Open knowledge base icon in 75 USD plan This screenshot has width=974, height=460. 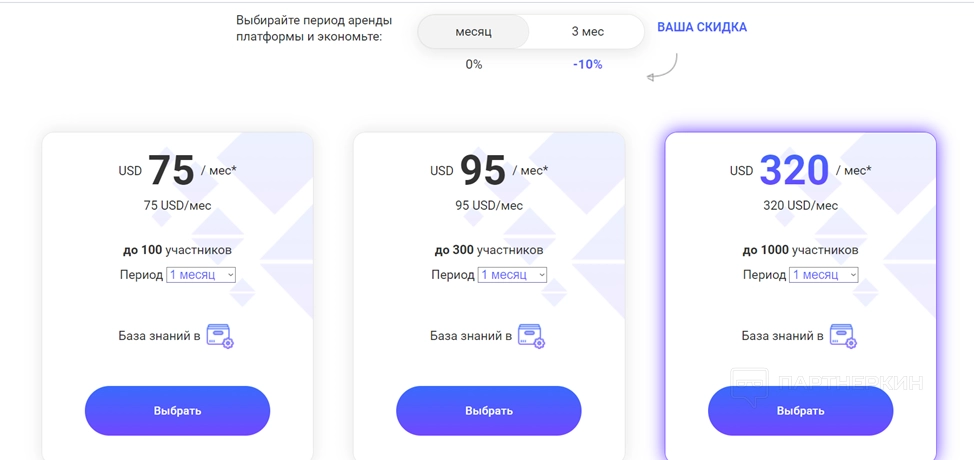click(220, 335)
